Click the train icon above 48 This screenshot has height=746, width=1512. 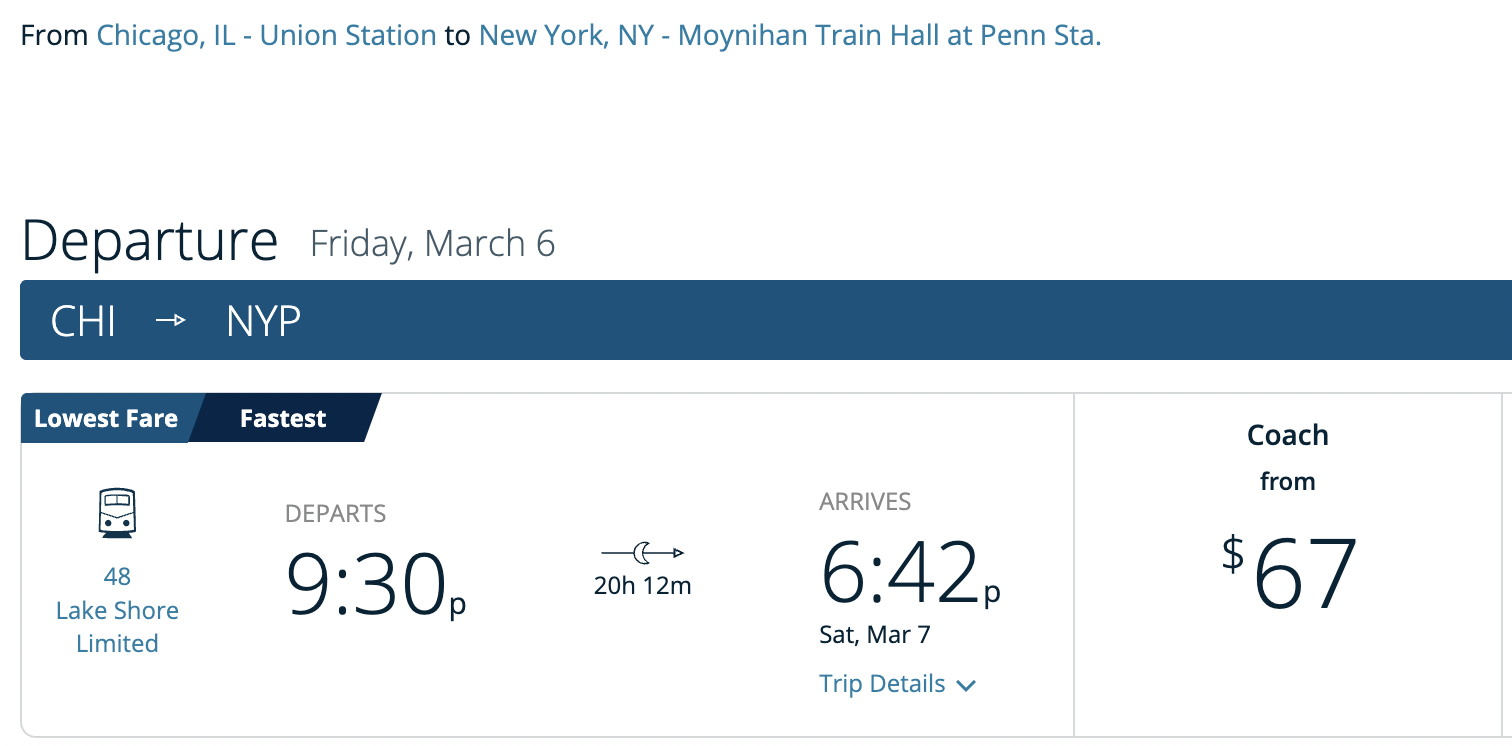coord(117,513)
